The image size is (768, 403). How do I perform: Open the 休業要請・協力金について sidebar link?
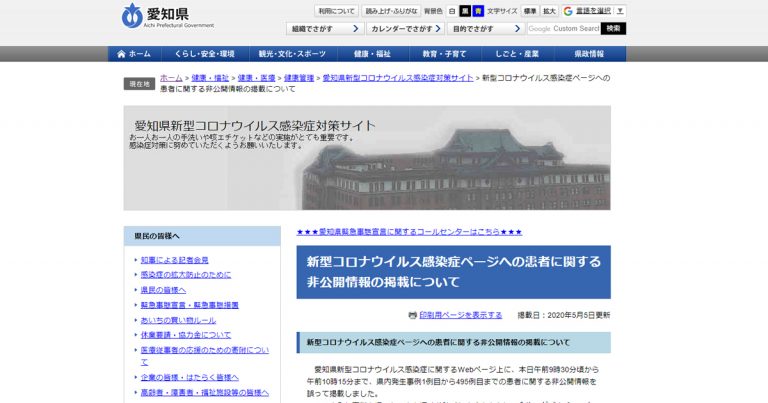[186, 335]
